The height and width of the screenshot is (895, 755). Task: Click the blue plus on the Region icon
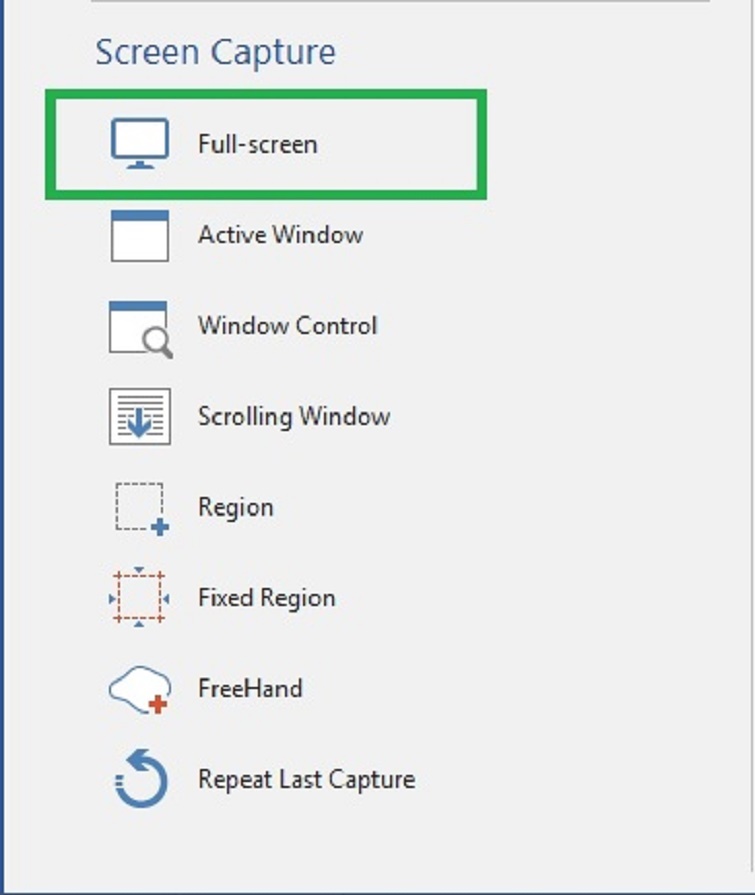[159, 526]
